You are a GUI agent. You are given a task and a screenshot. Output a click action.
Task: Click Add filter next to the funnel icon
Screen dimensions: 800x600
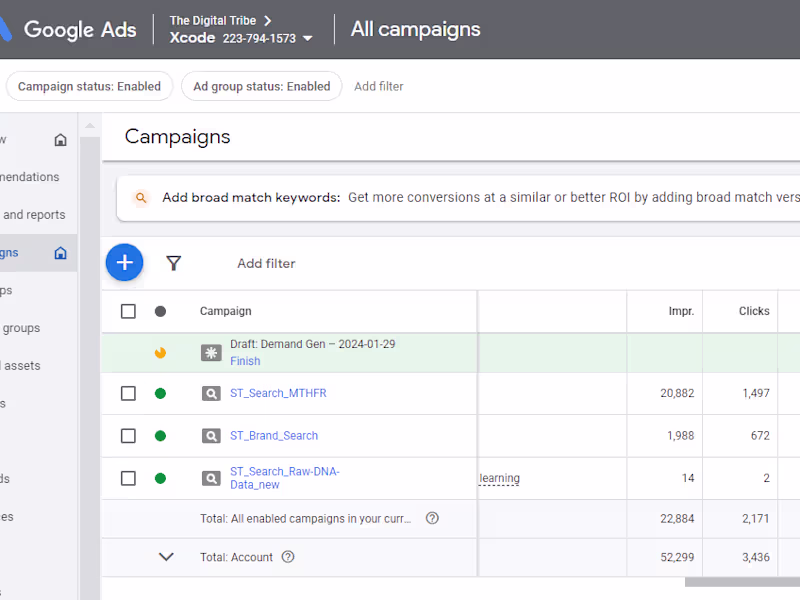point(266,263)
